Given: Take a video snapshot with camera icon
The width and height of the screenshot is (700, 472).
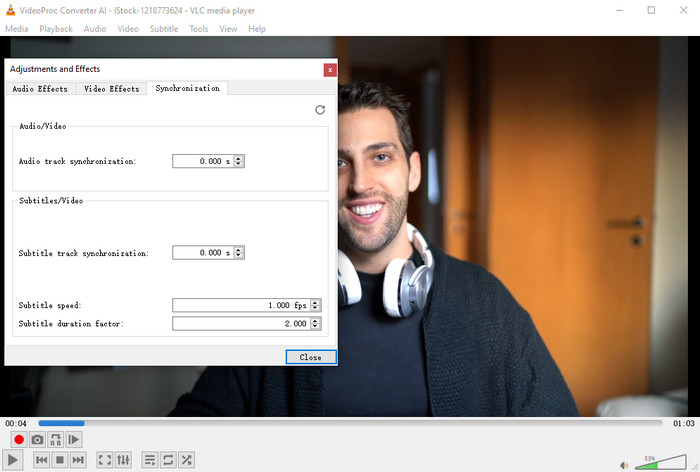Looking at the screenshot, I should pos(37,440).
